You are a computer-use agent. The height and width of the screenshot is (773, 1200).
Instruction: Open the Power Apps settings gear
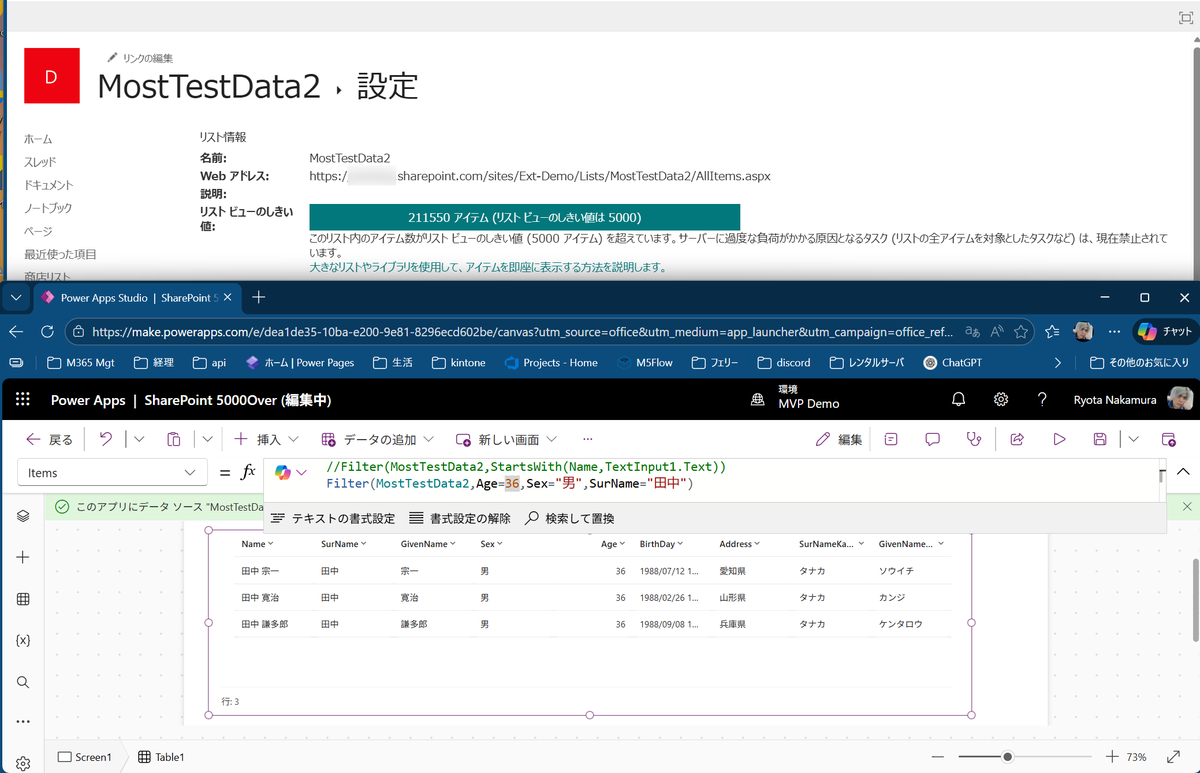[1000, 400]
